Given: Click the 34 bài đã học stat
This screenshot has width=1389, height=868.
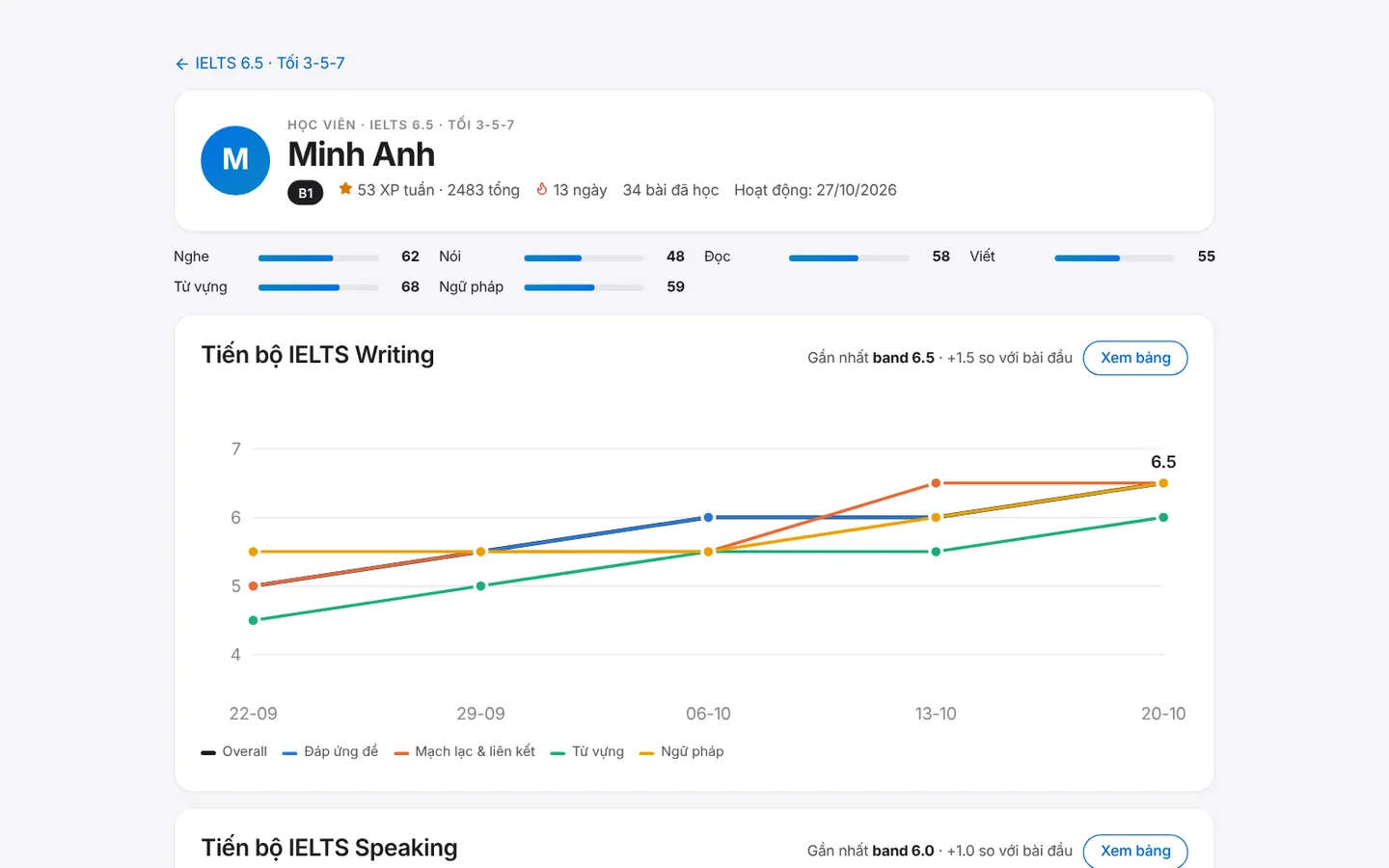Looking at the screenshot, I should pos(670,190).
